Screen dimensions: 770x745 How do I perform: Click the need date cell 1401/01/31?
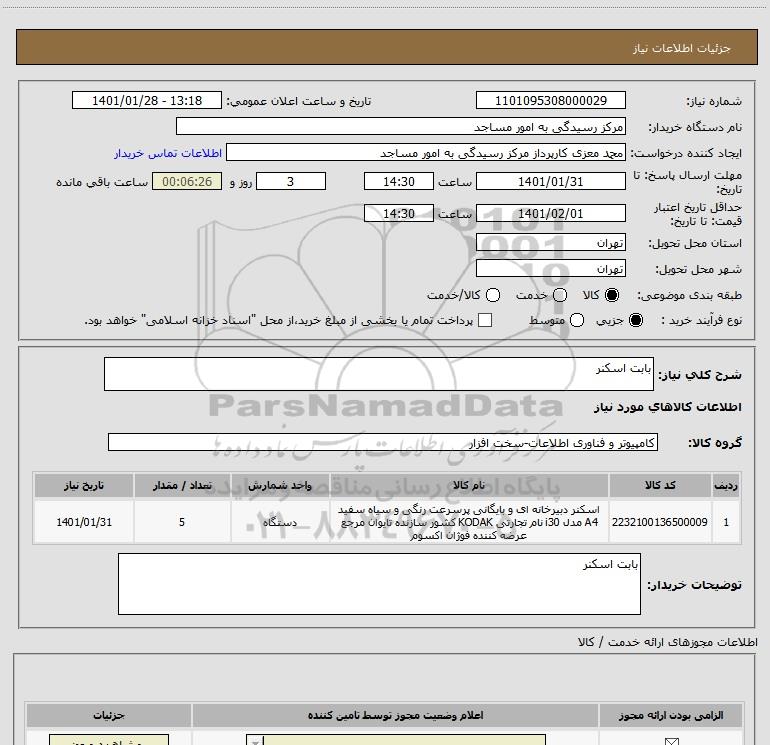tap(84, 522)
